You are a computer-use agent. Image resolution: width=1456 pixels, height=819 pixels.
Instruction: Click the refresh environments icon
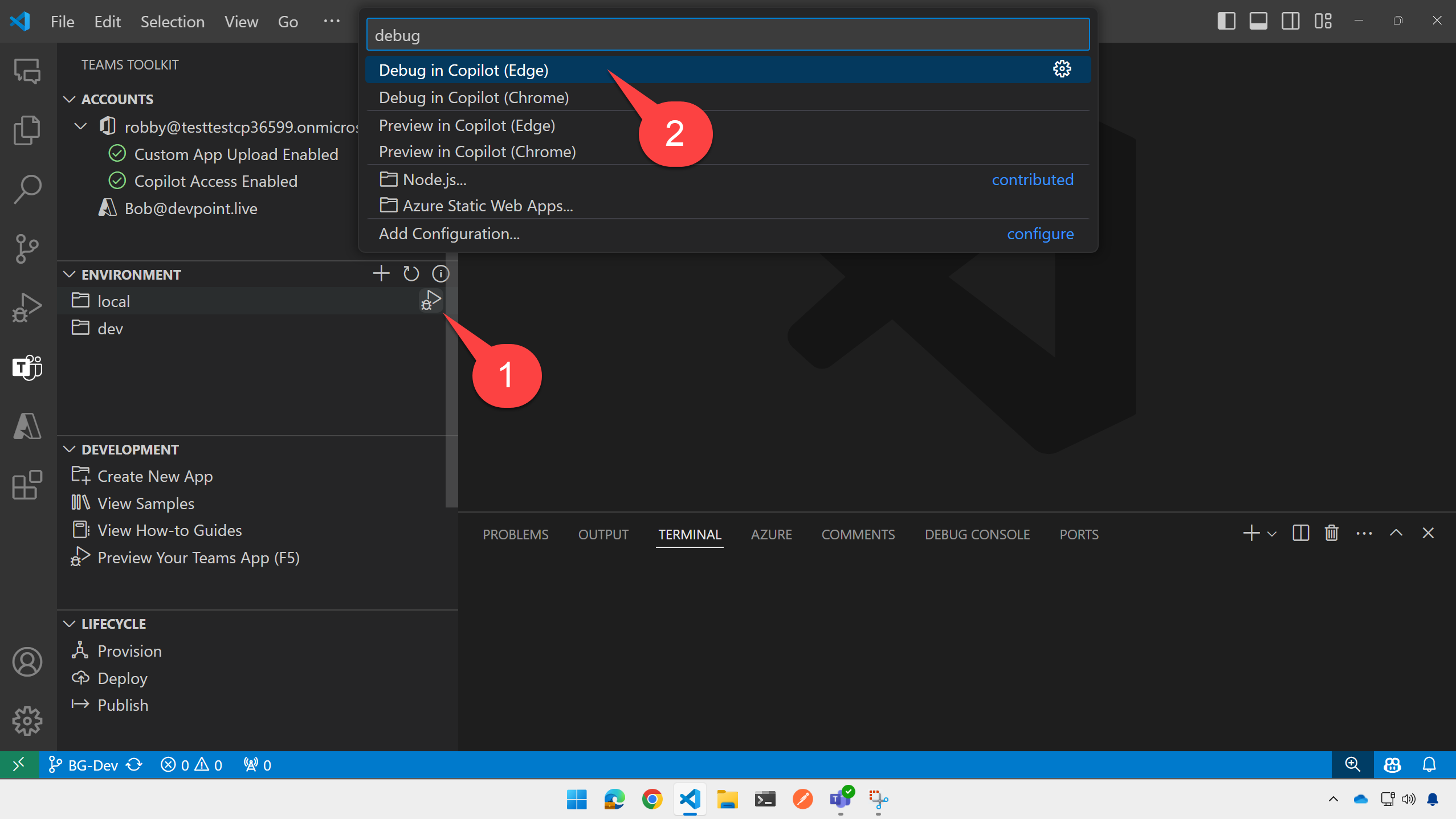[x=411, y=273]
